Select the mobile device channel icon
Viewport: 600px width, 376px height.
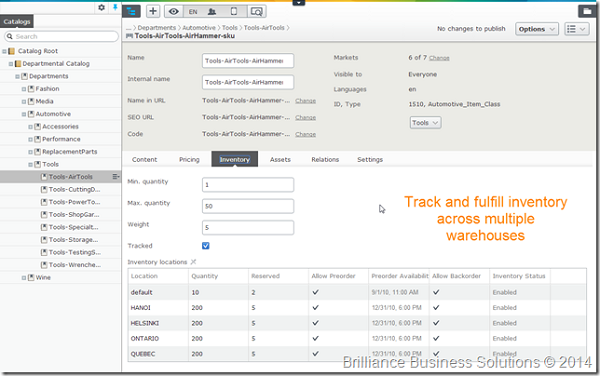[234, 12]
